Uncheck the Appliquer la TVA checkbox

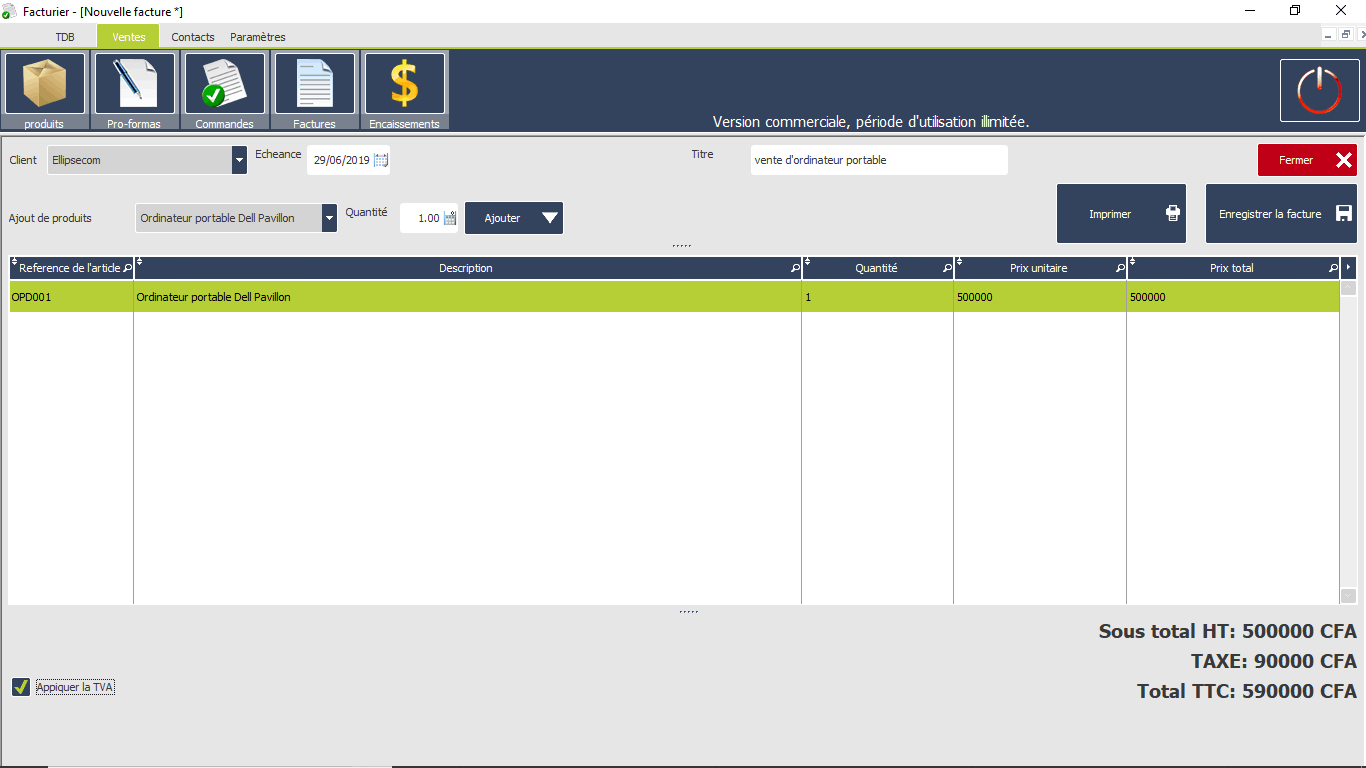[21, 687]
